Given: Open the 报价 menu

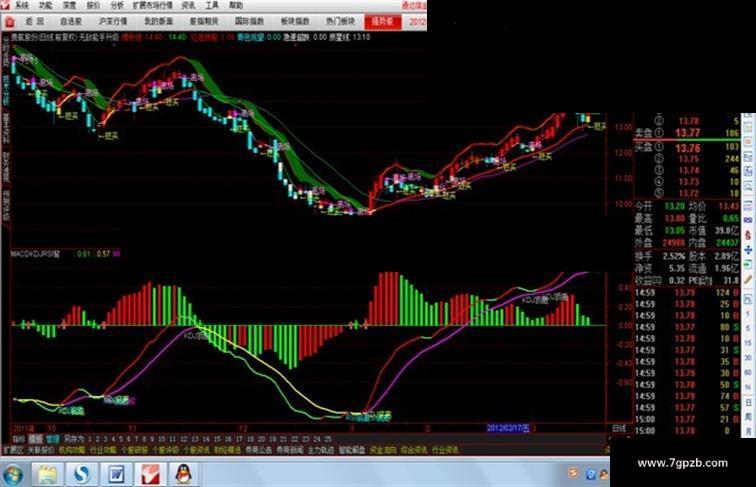Looking at the screenshot, I should [x=93, y=6].
